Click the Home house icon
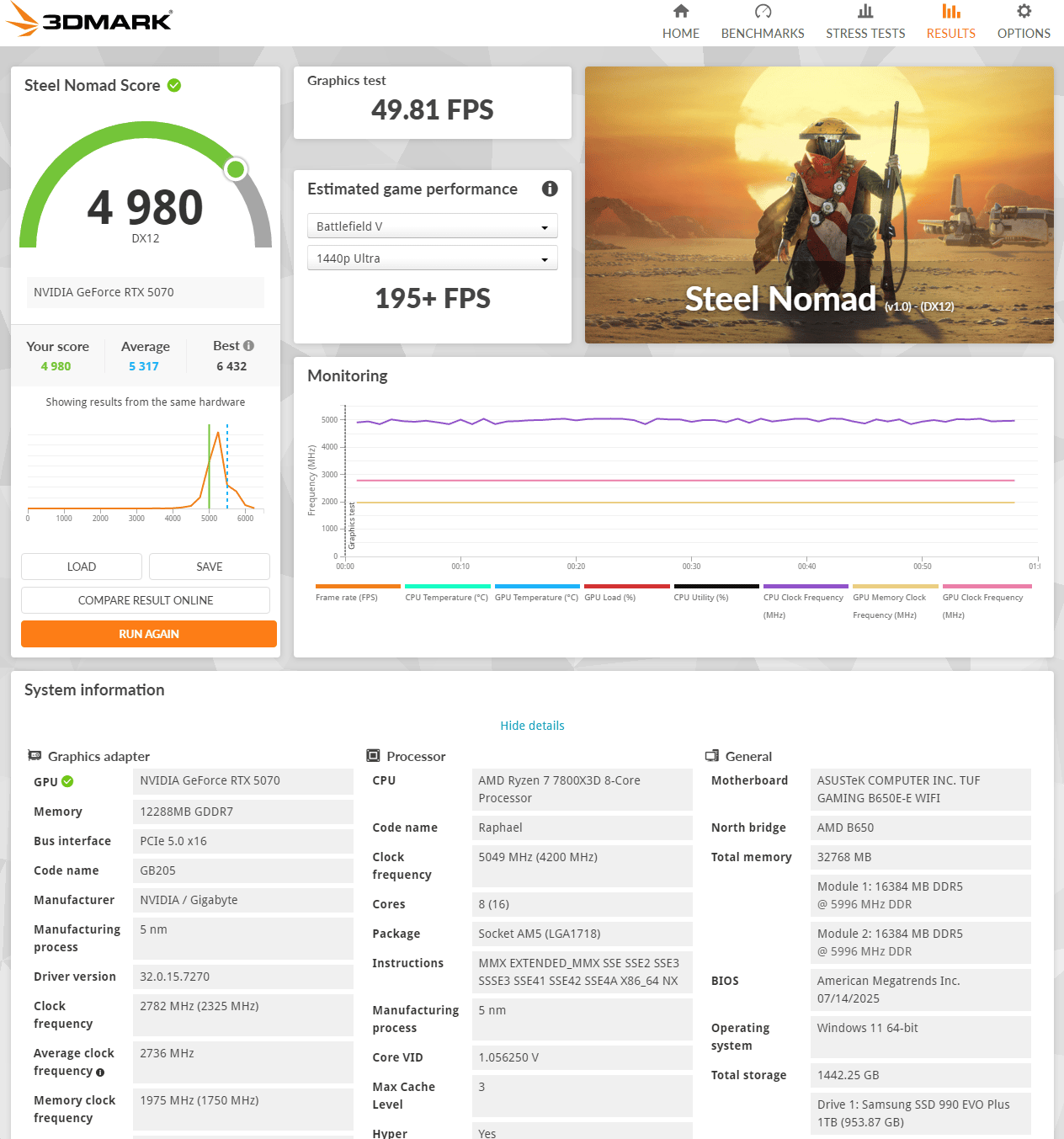Viewport: 1064px width, 1139px height. click(681, 11)
